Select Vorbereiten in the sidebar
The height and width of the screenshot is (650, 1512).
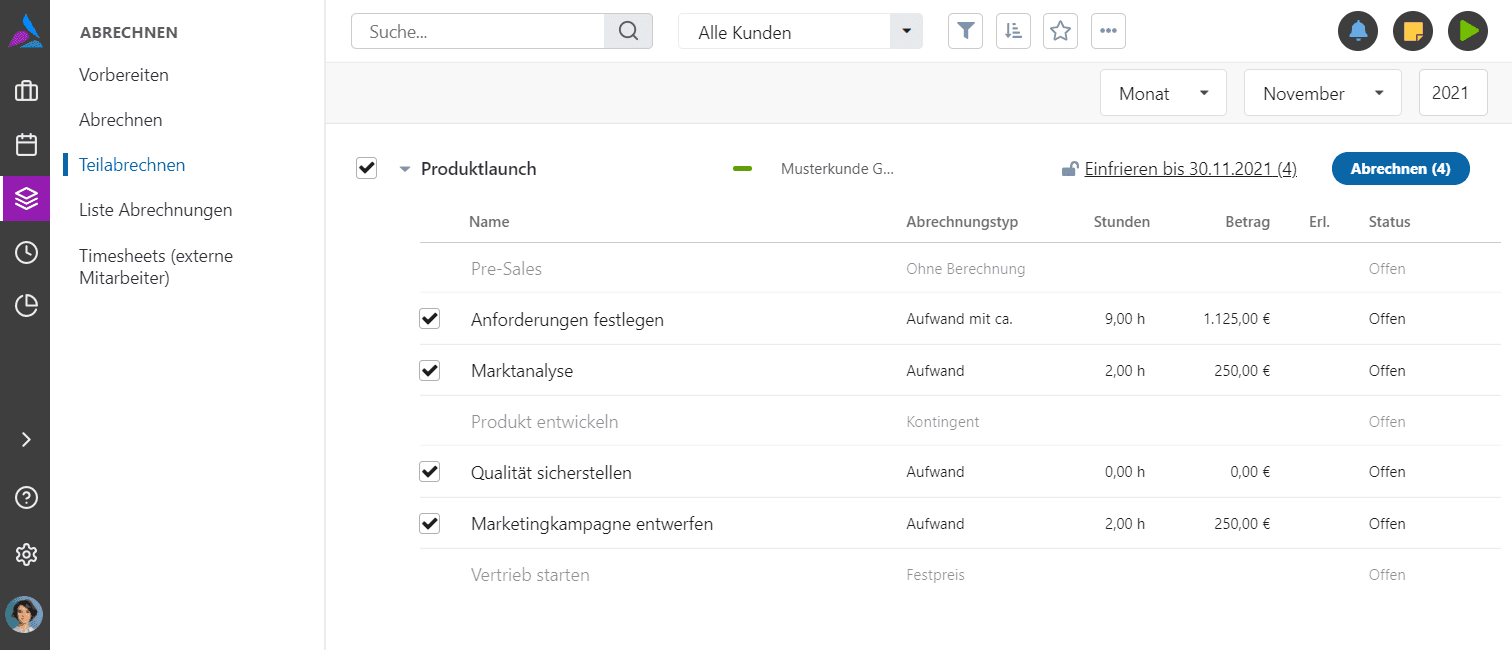[124, 75]
